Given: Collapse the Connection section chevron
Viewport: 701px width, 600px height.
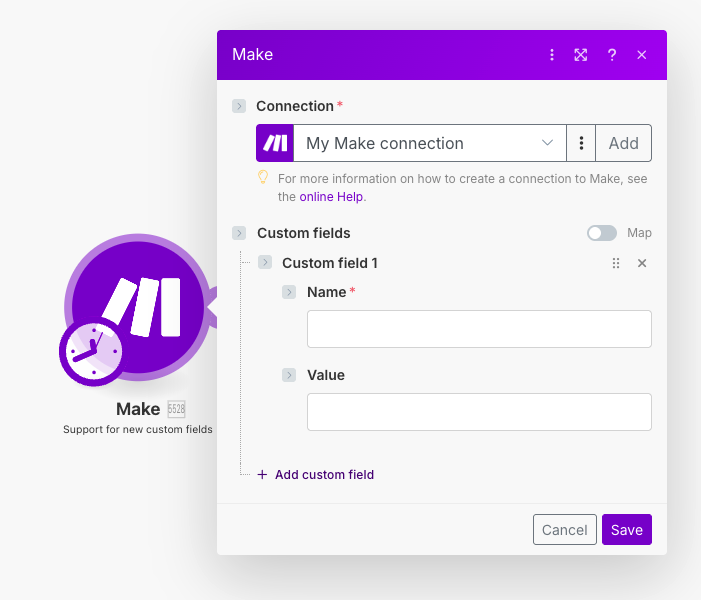Looking at the screenshot, I should (239, 106).
